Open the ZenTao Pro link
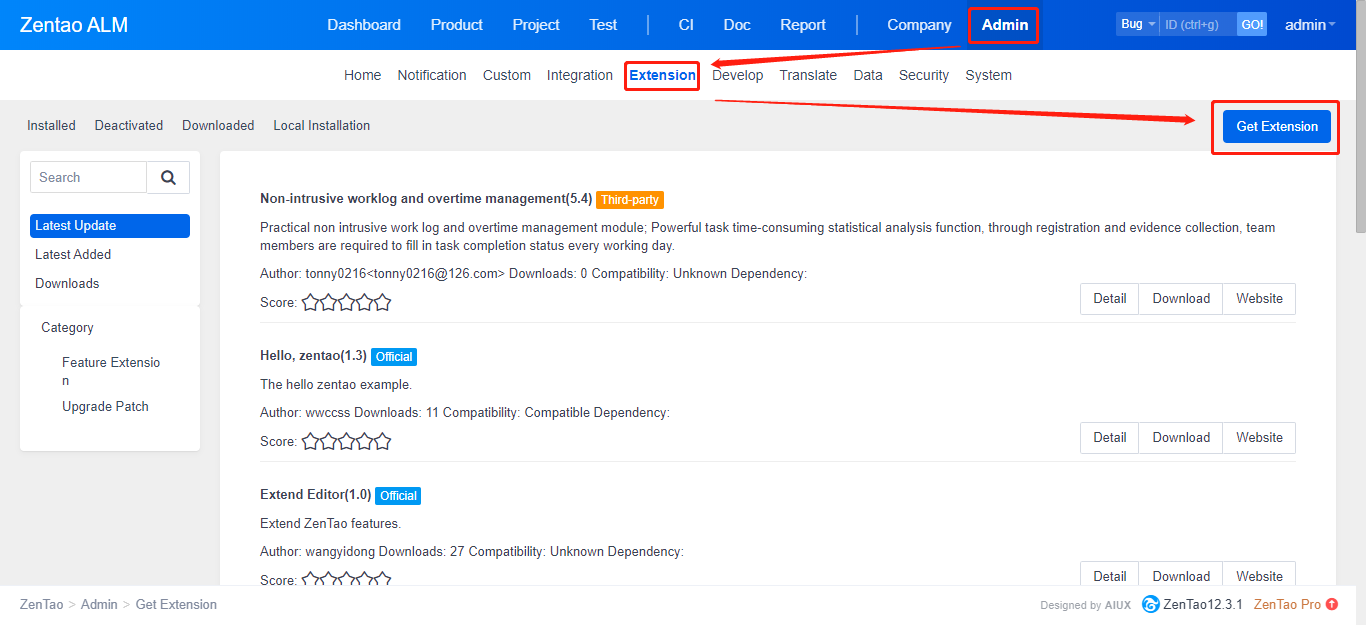Image resolution: width=1366 pixels, height=625 pixels. click(1287, 604)
